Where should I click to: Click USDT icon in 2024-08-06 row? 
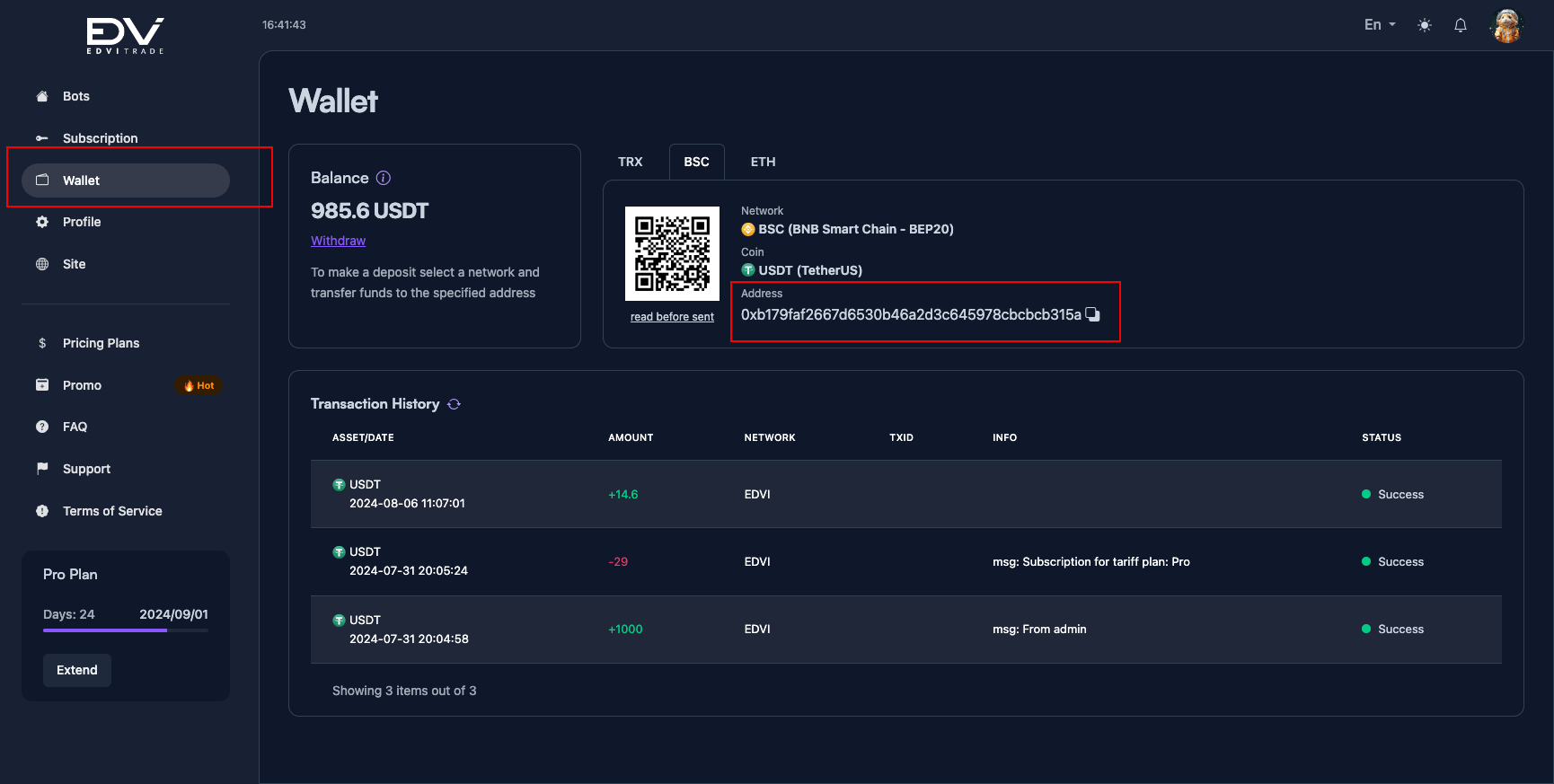(x=339, y=485)
